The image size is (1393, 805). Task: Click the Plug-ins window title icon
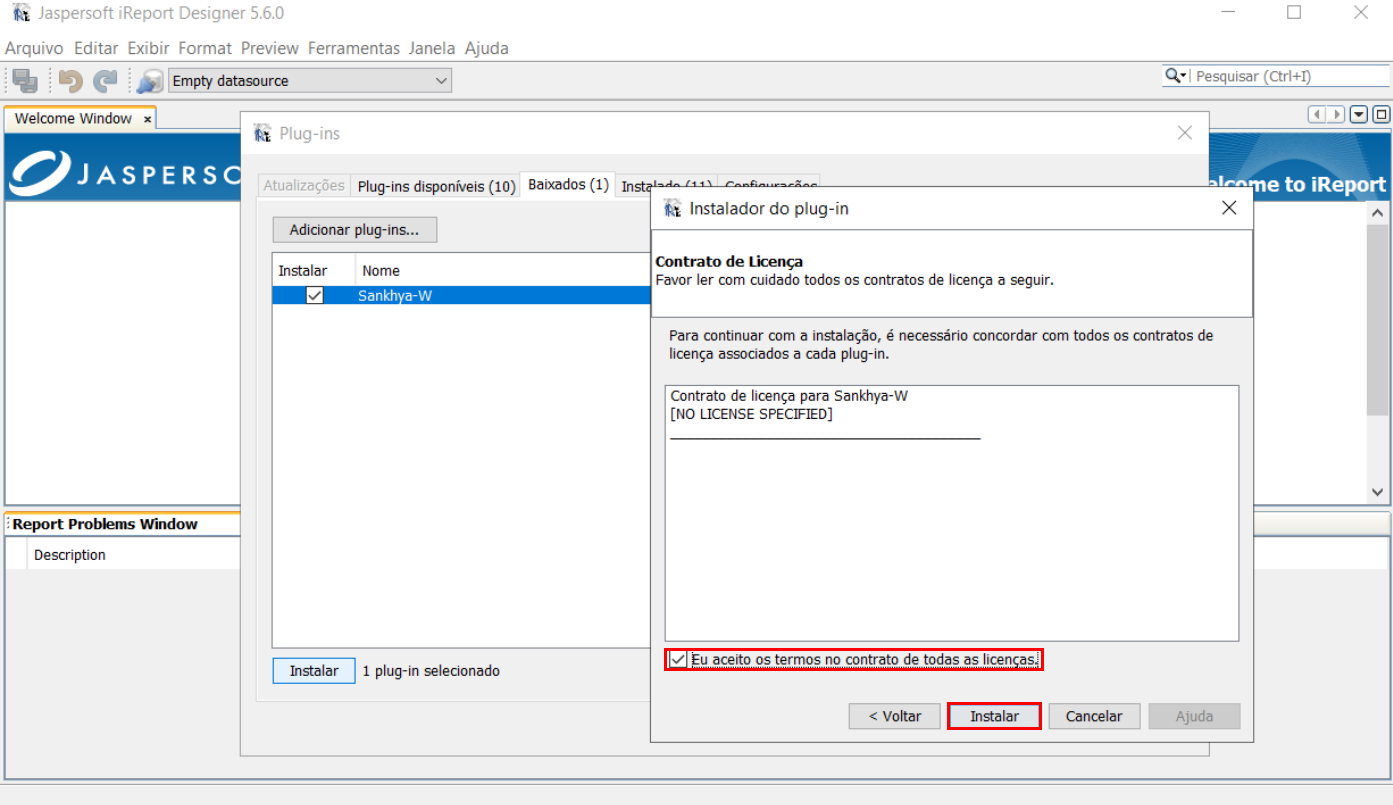(x=263, y=133)
